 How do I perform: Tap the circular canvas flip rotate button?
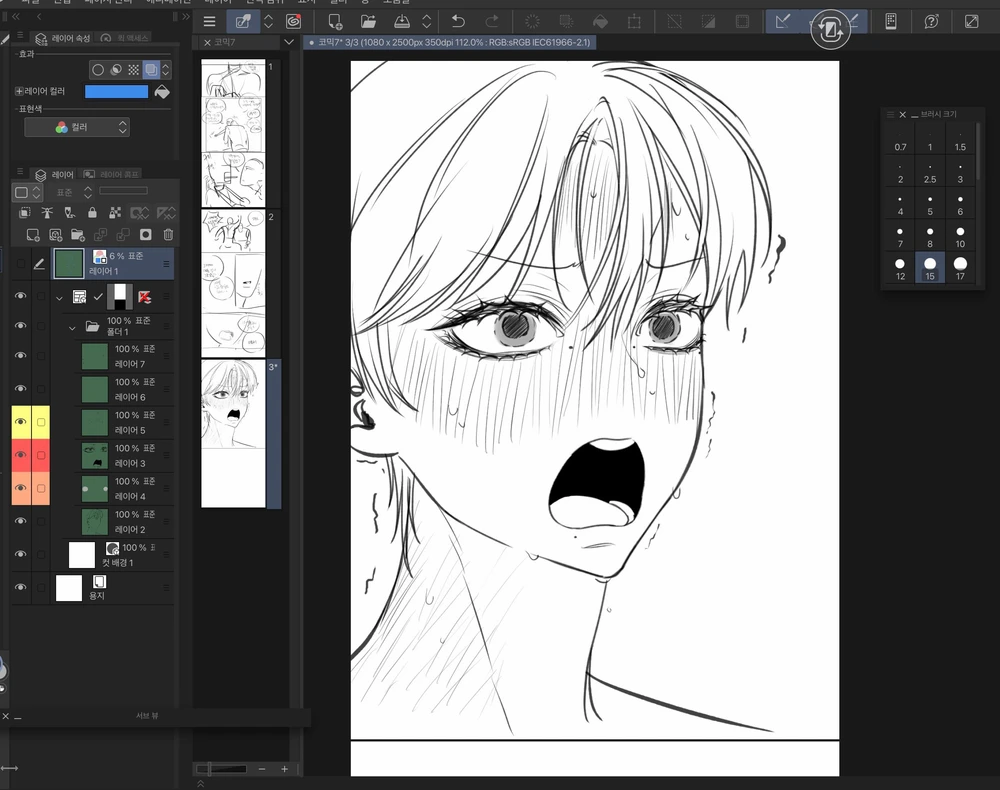click(x=830, y=30)
